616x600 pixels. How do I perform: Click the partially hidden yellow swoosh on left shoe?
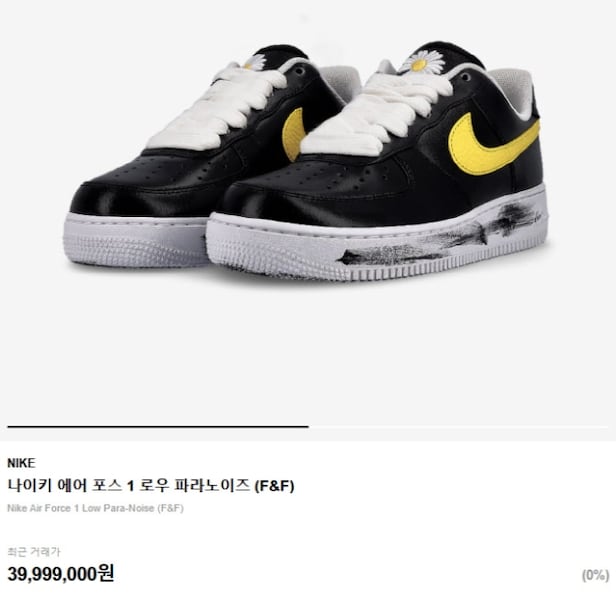pos(294,134)
